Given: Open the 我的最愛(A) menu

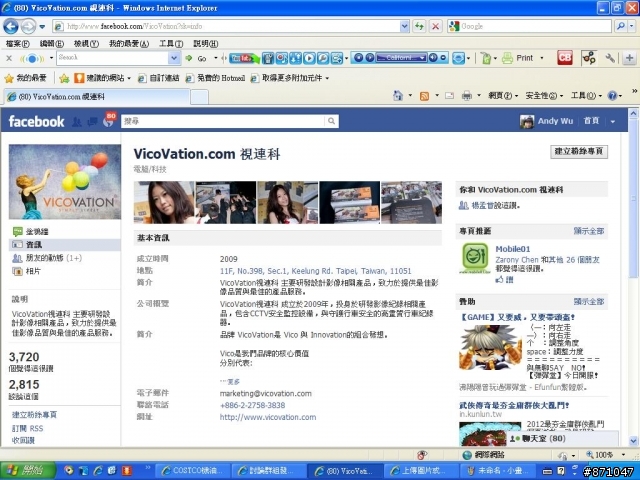Looking at the screenshot, I should click(x=129, y=43).
